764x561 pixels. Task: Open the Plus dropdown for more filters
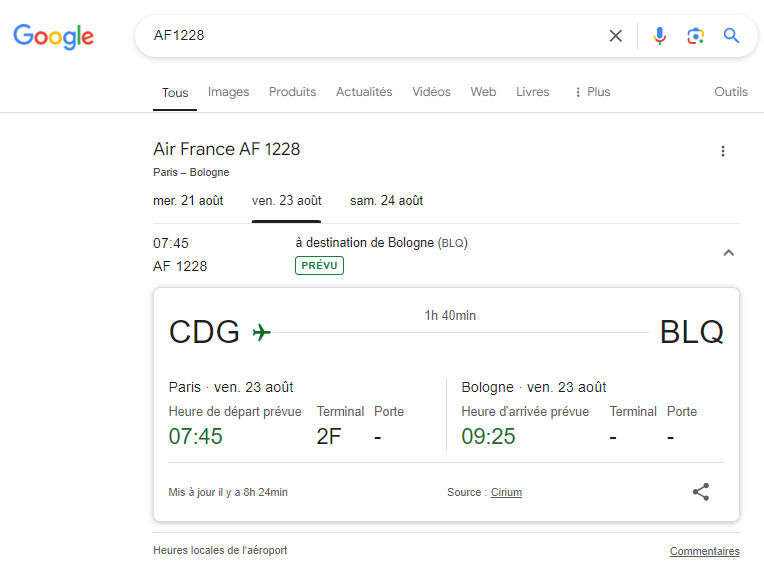click(x=591, y=92)
